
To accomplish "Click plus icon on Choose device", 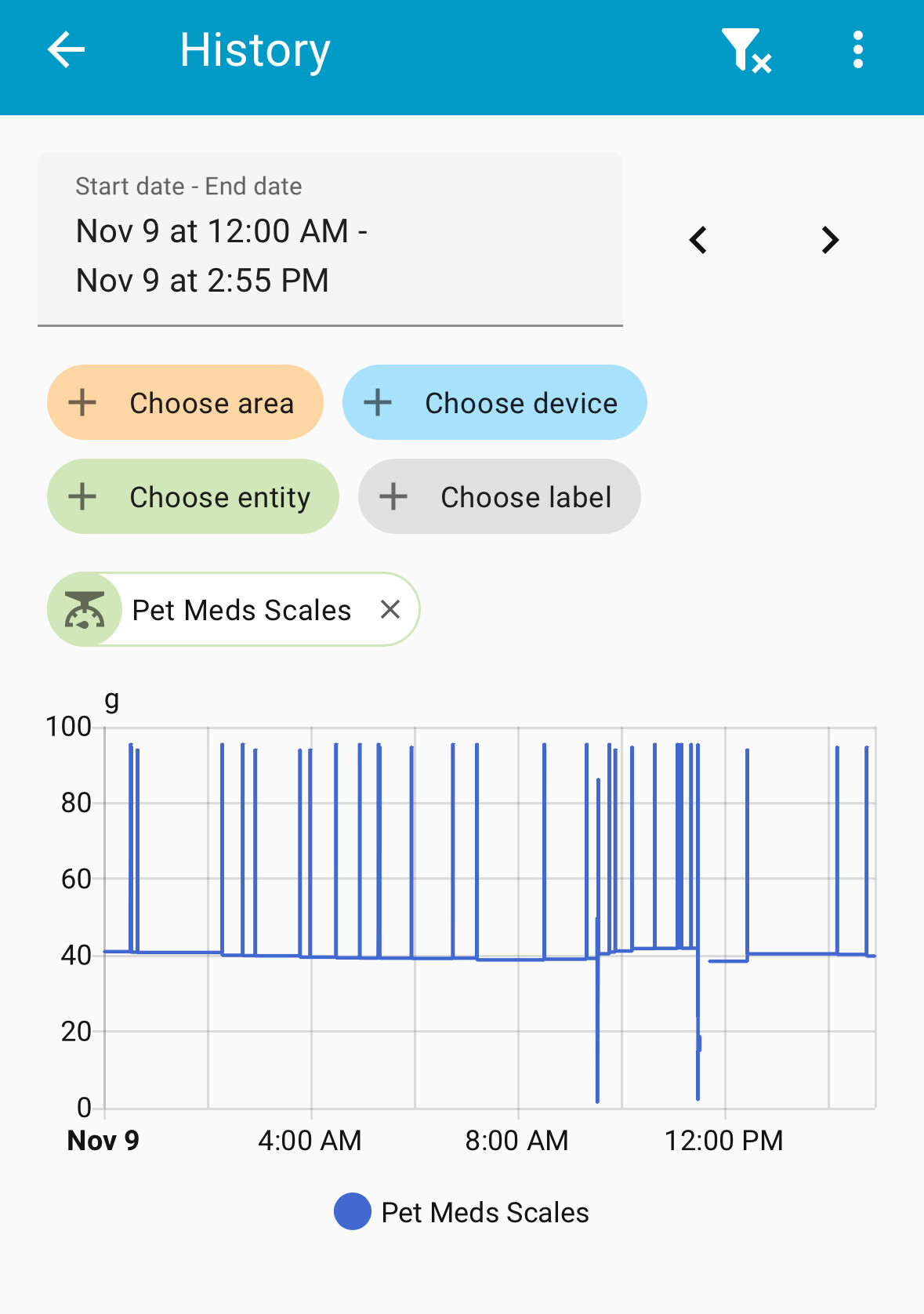I will 378,403.
